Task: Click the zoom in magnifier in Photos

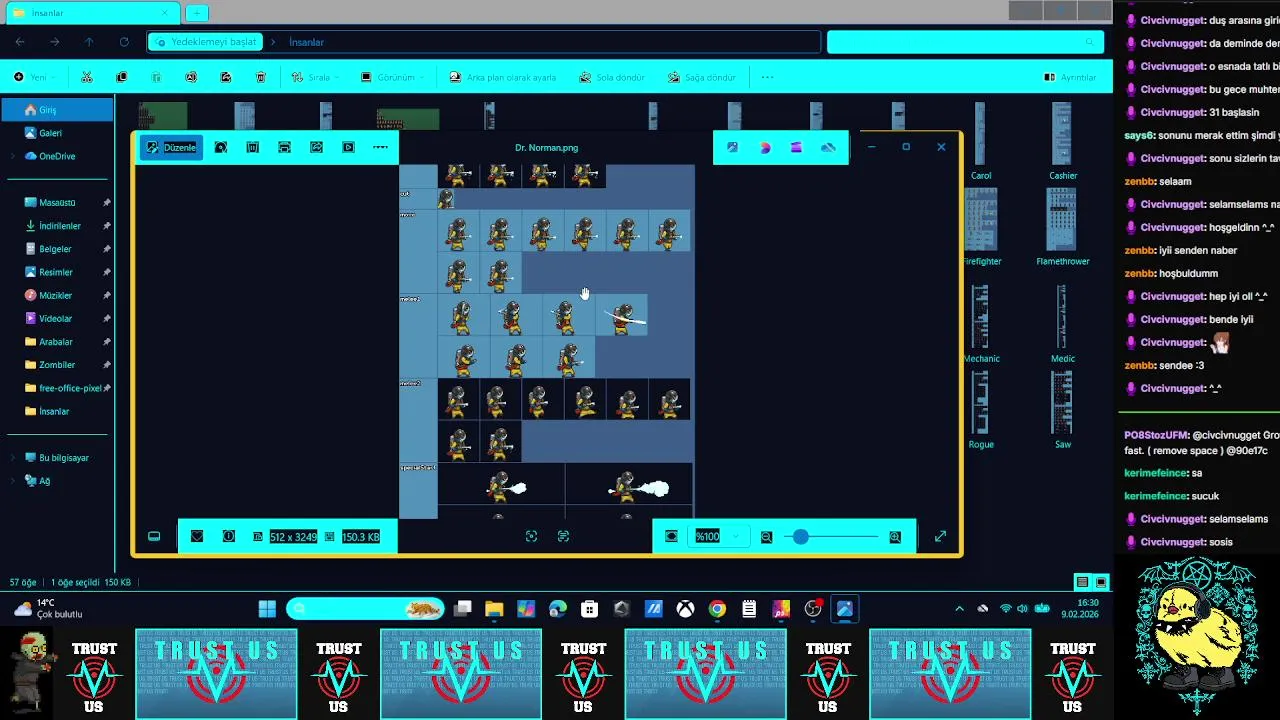Action: tap(895, 537)
